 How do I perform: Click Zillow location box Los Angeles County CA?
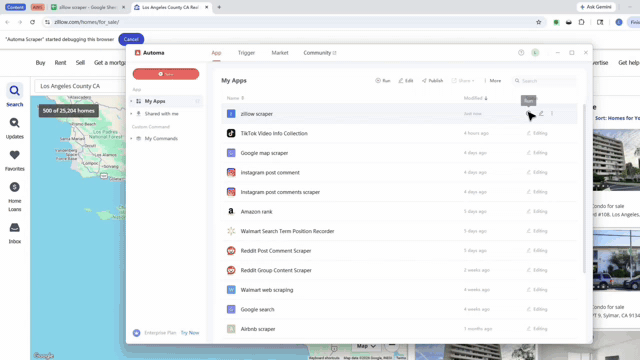80,86
